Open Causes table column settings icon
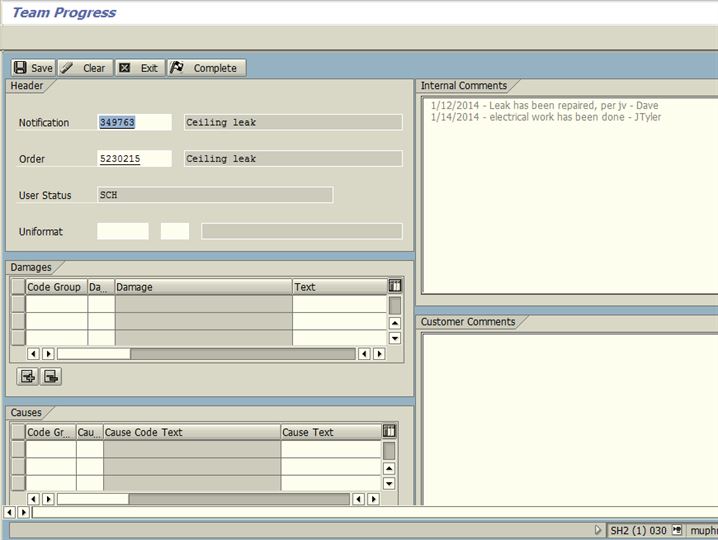Screen dimensions: 718x540 pos(389,432)
